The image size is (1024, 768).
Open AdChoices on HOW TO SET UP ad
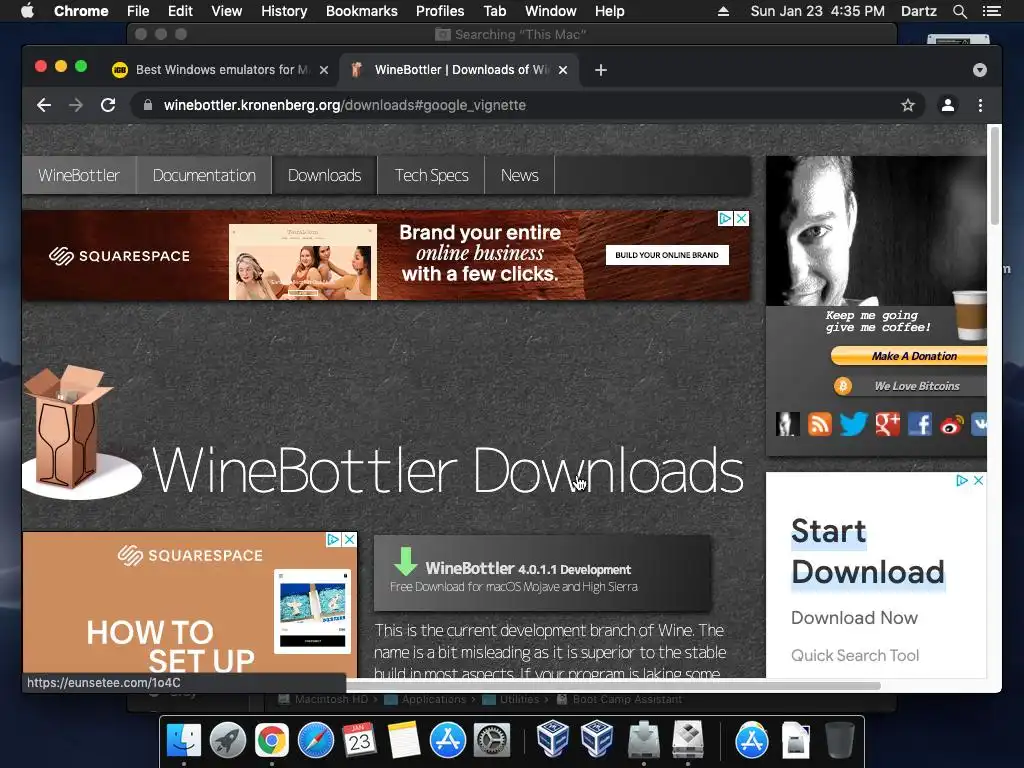(334, 539)
